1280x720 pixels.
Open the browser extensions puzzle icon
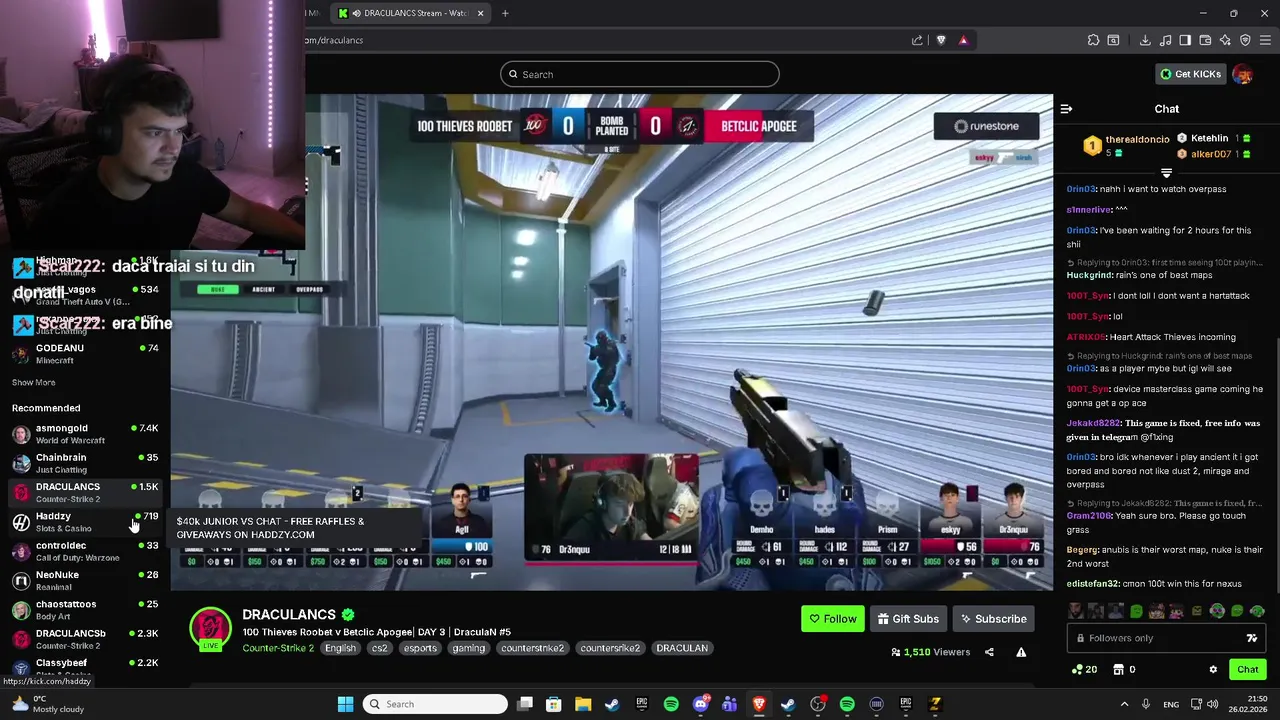point(1093,40)
